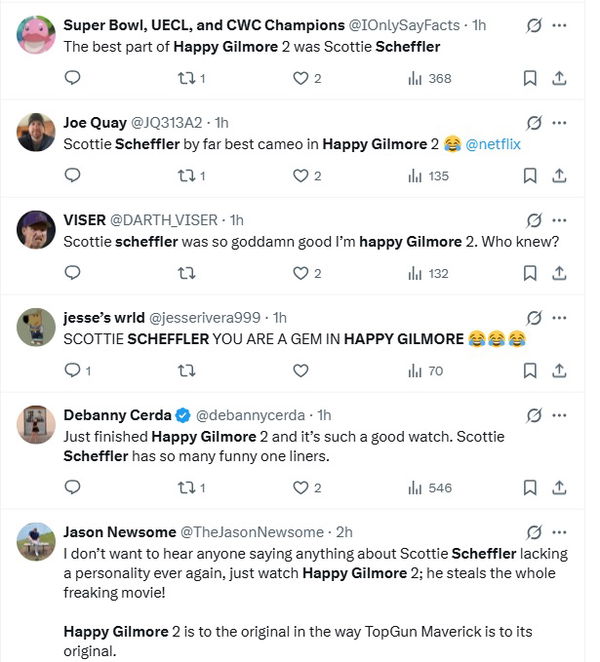Open Jason Newsome's profile picture
The width and height of the screenshot is (600, 662).
click(36, 541)
